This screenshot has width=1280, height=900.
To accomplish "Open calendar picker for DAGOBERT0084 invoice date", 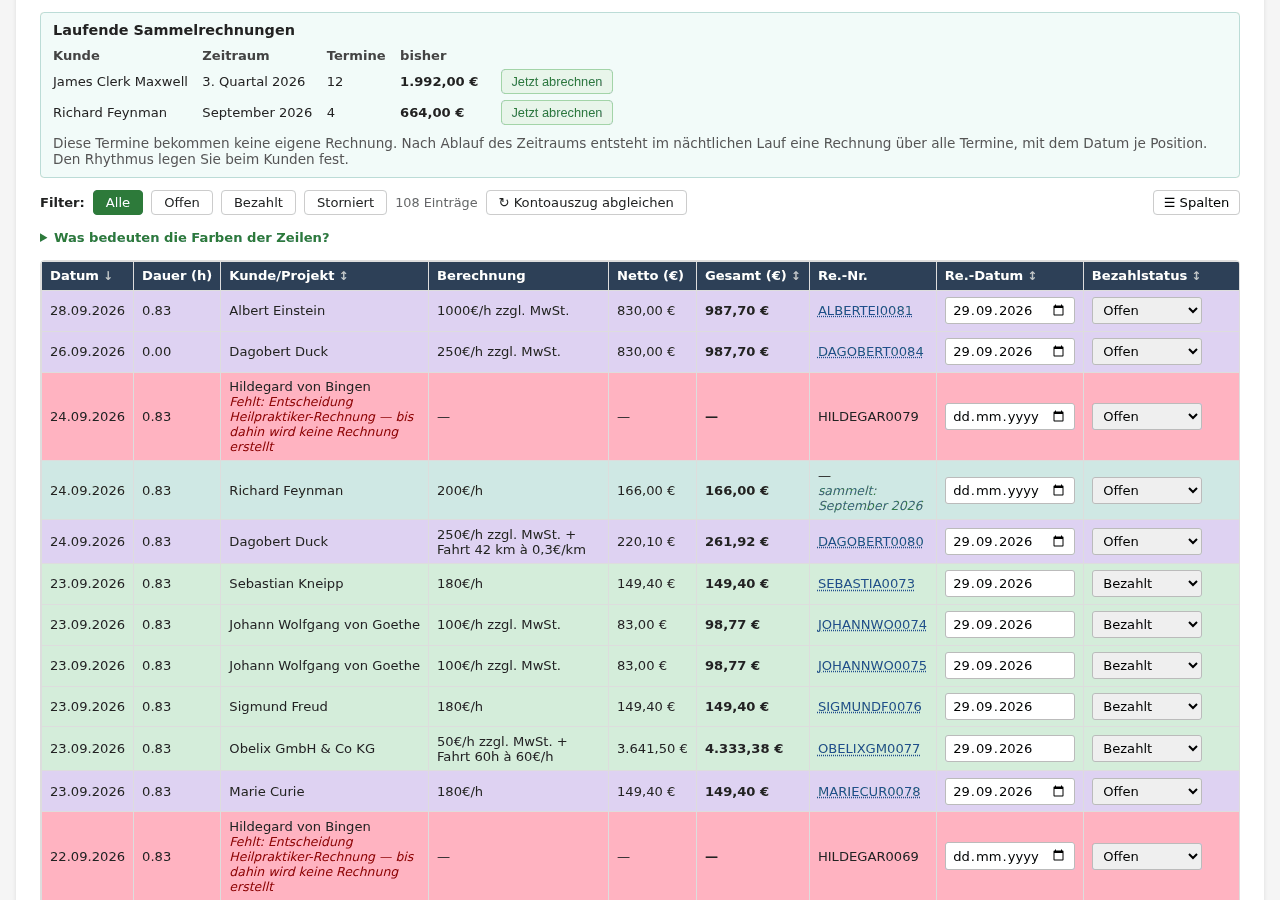I will pyautogui.click(x=1059, y=351).
